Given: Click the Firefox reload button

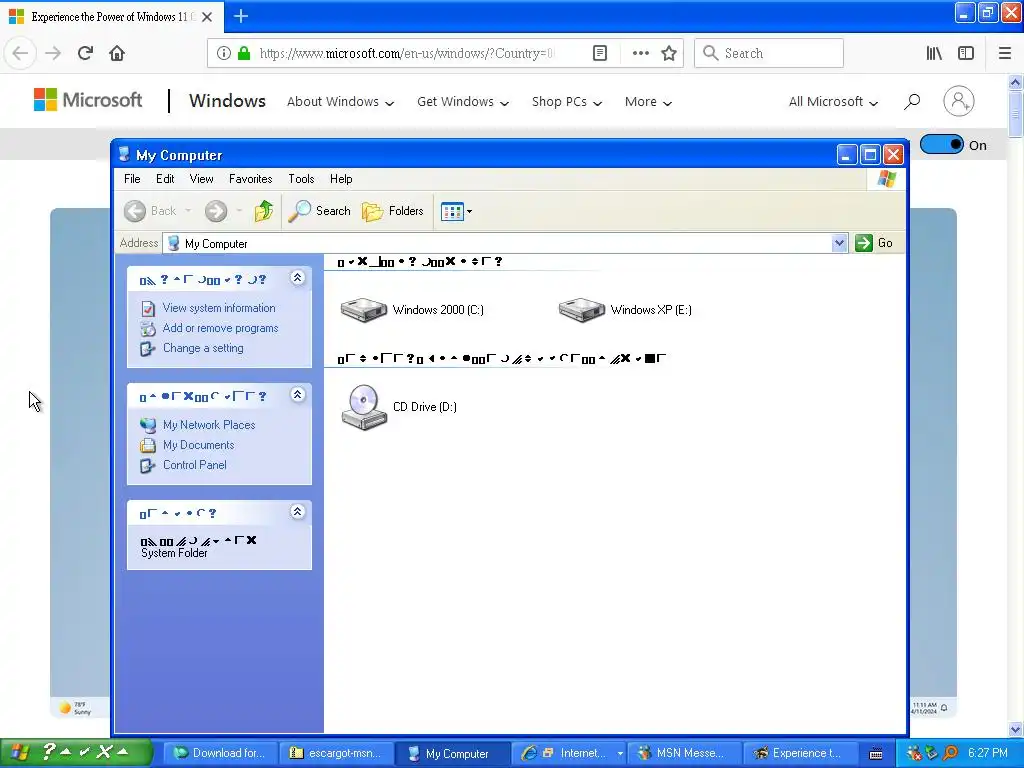Looking at the screenshot, I should tap(85, 53).
